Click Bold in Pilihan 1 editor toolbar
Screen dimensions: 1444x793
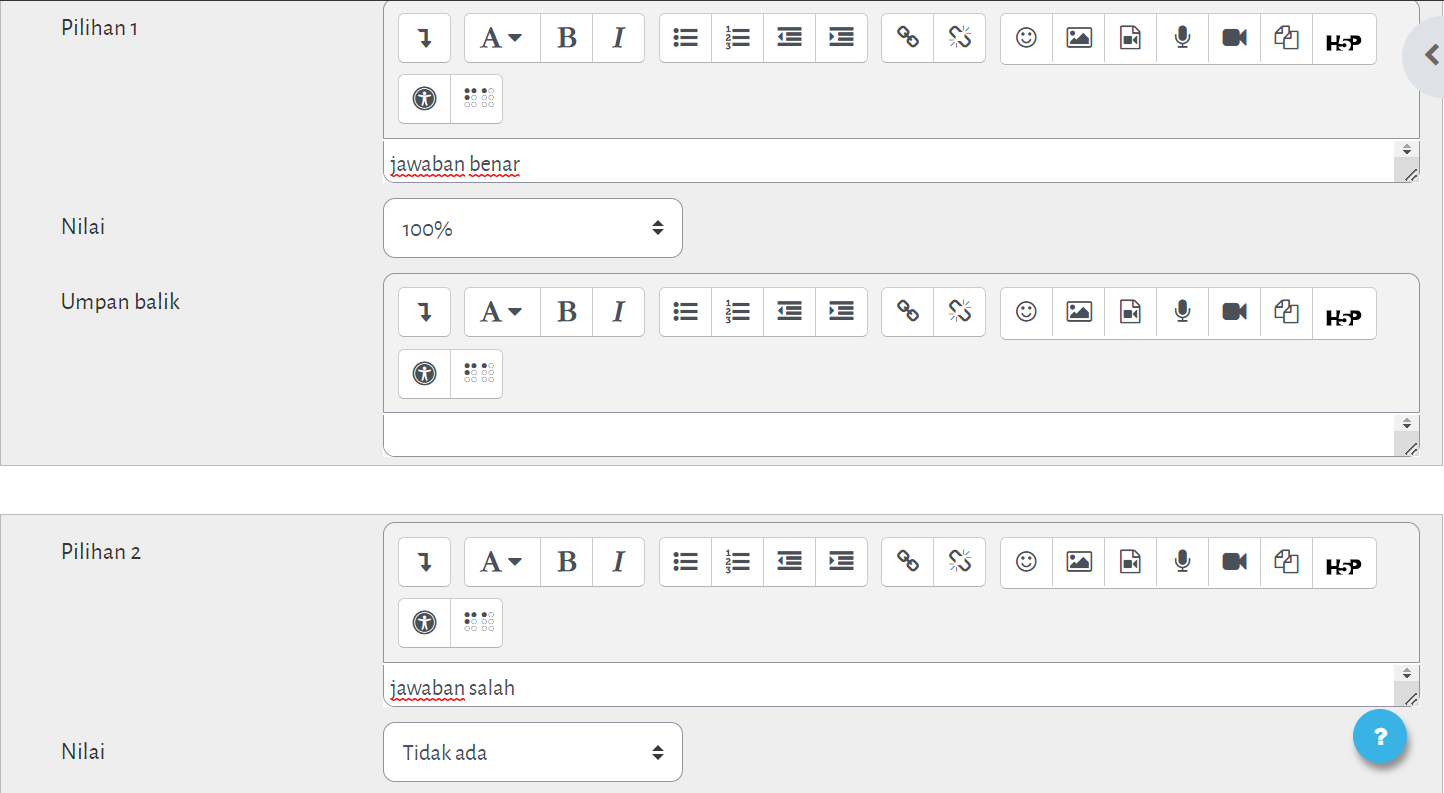coord(567,38)
